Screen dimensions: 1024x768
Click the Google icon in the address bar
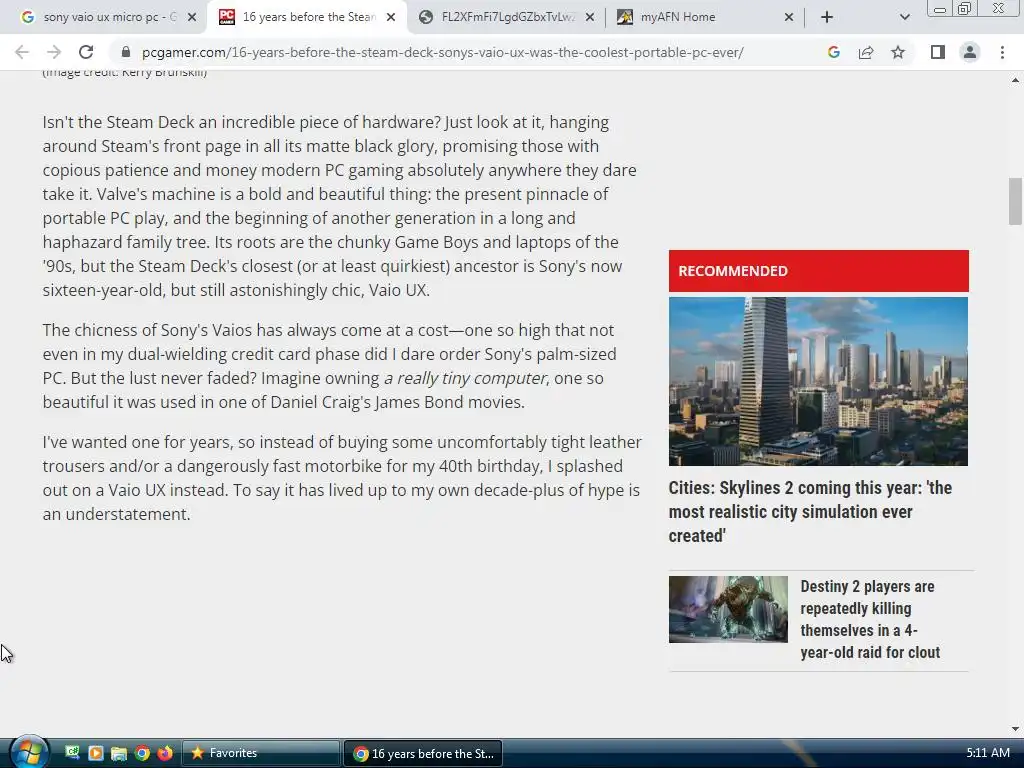click(833, 52)
